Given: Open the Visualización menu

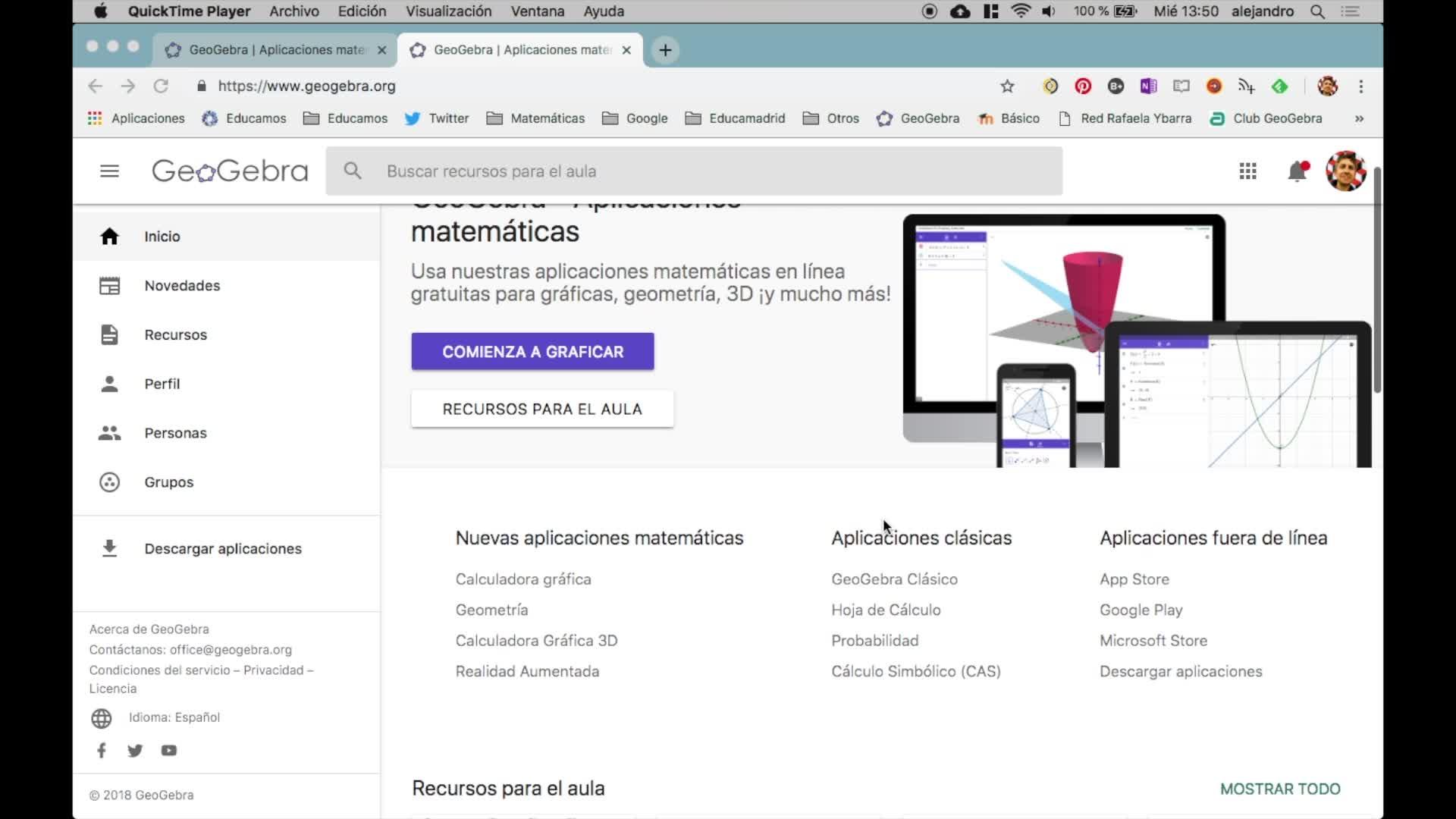Looking at the screenshot, I should pyautogui.click(x=448, y=11).
